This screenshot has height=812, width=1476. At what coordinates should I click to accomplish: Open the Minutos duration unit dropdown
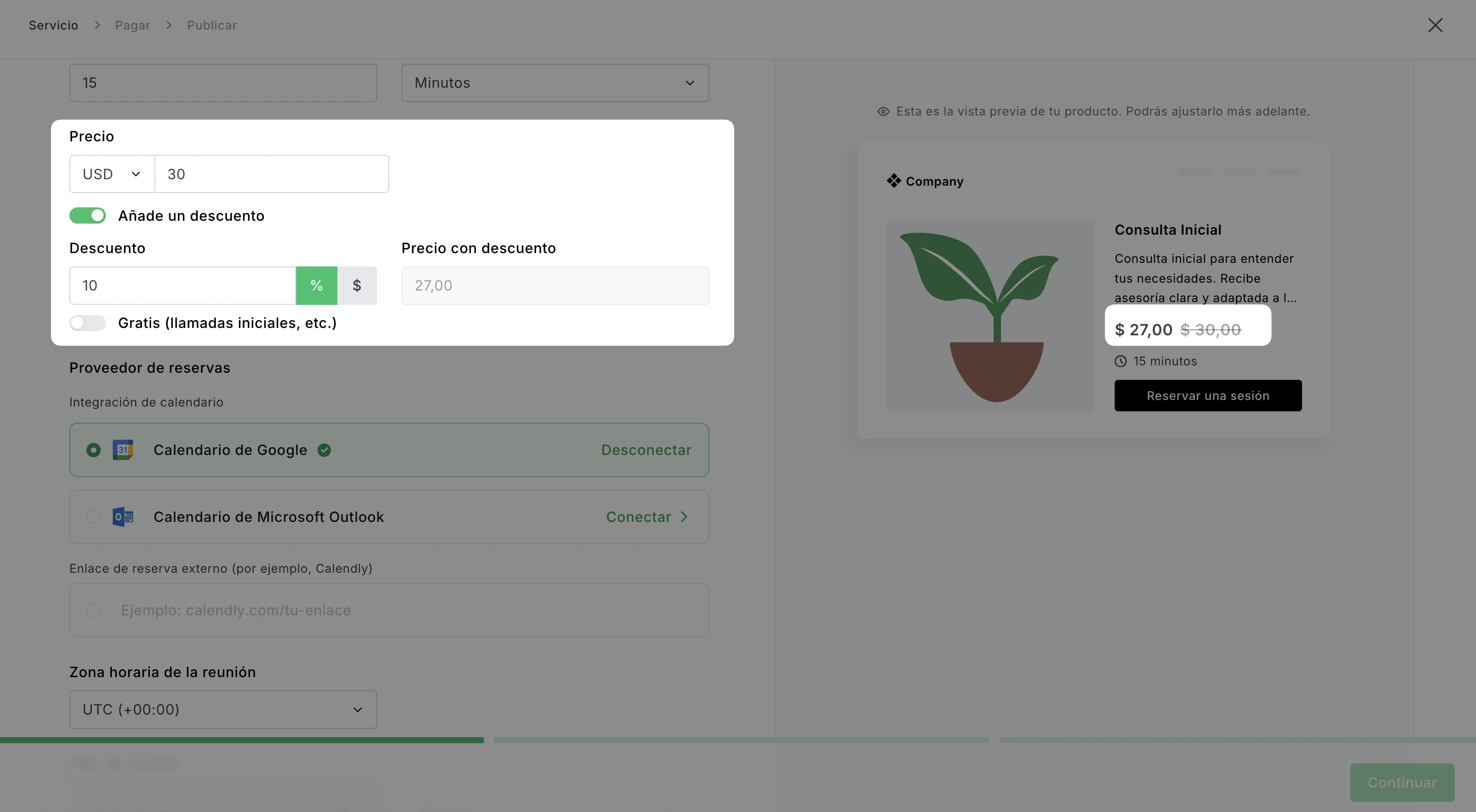555,83
